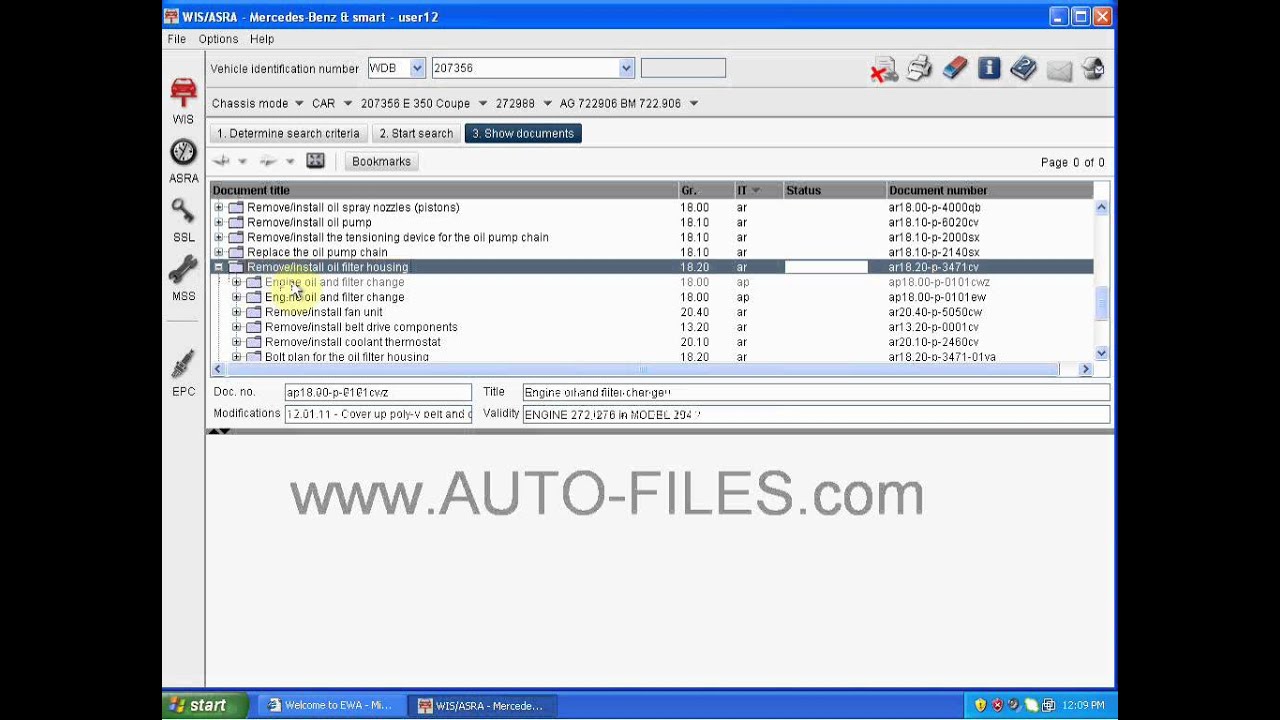Image resolution: width=1280 pixels, height=720 pixels.
Task: Expand Replace the oil pump chain node
Action: (x=219, y=252)
